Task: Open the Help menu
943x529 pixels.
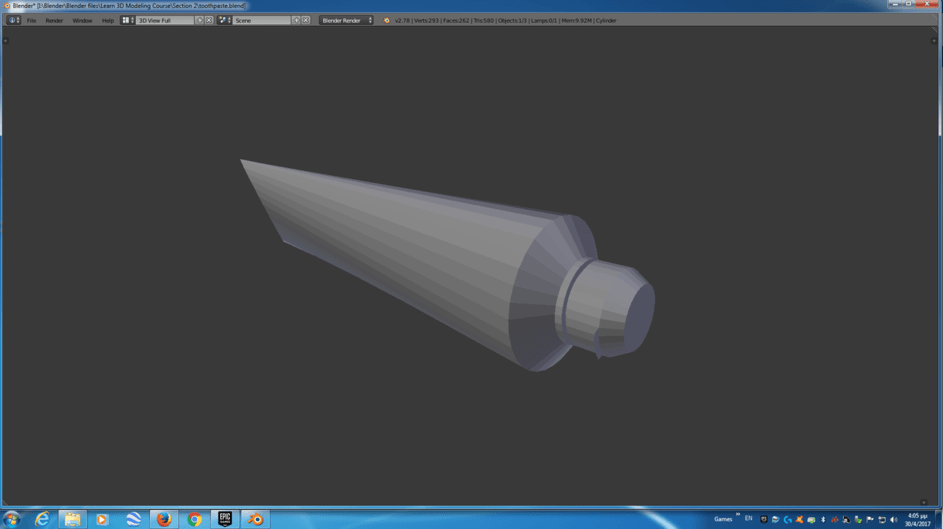Action: click(x=108, y=20)
